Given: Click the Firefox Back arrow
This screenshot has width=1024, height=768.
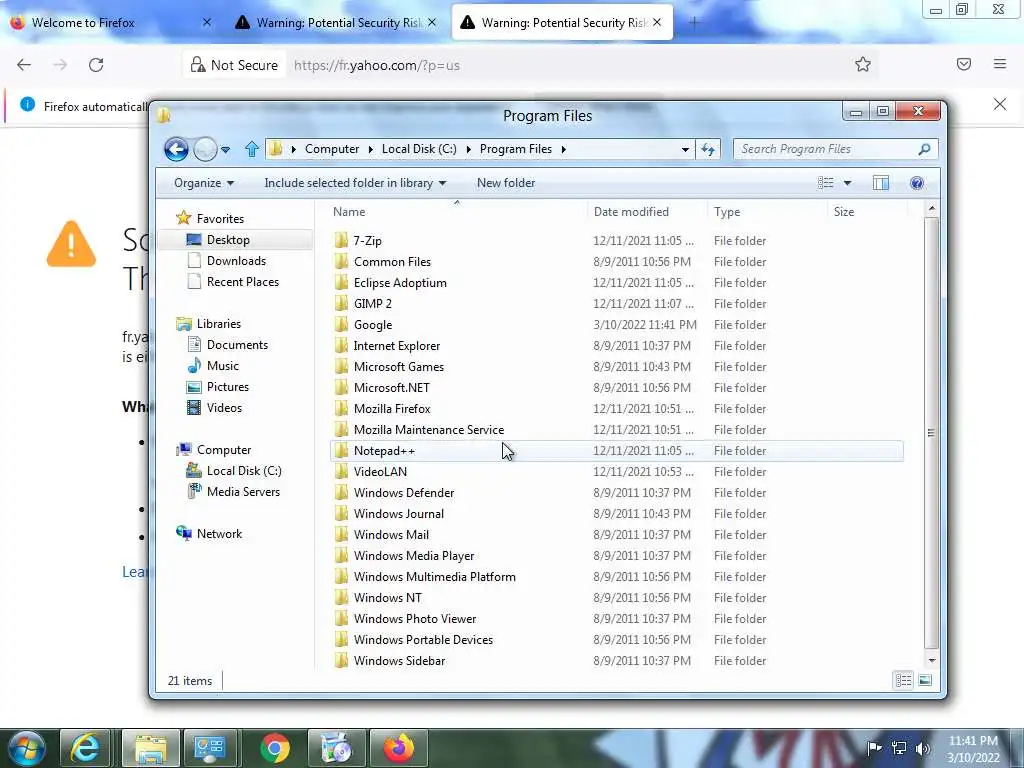Looking at the screenshot, I should tap(24, 65).
